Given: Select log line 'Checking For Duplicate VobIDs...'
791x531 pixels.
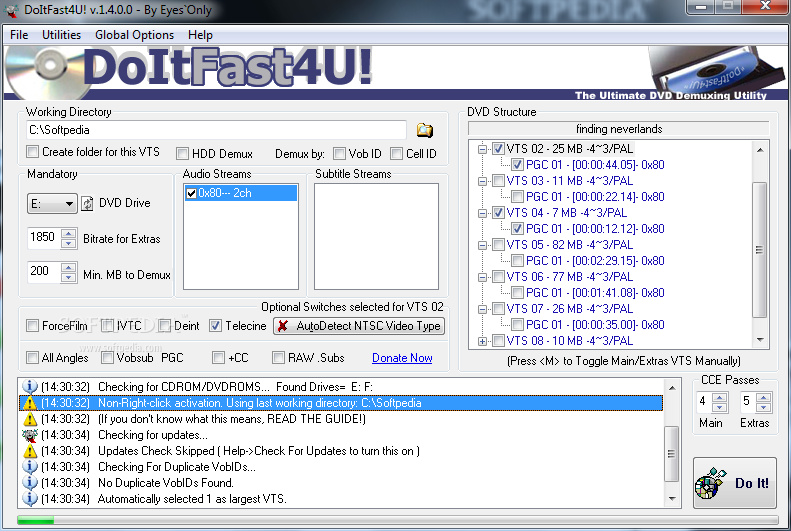Looking at the screenshot, I should point(177,467).
